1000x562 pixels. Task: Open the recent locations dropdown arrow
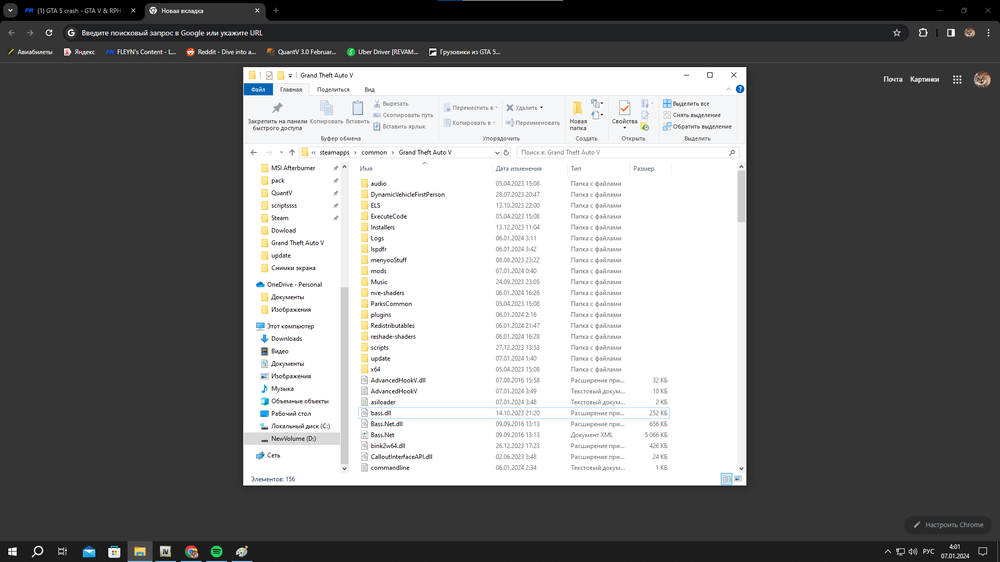(281, 152)
